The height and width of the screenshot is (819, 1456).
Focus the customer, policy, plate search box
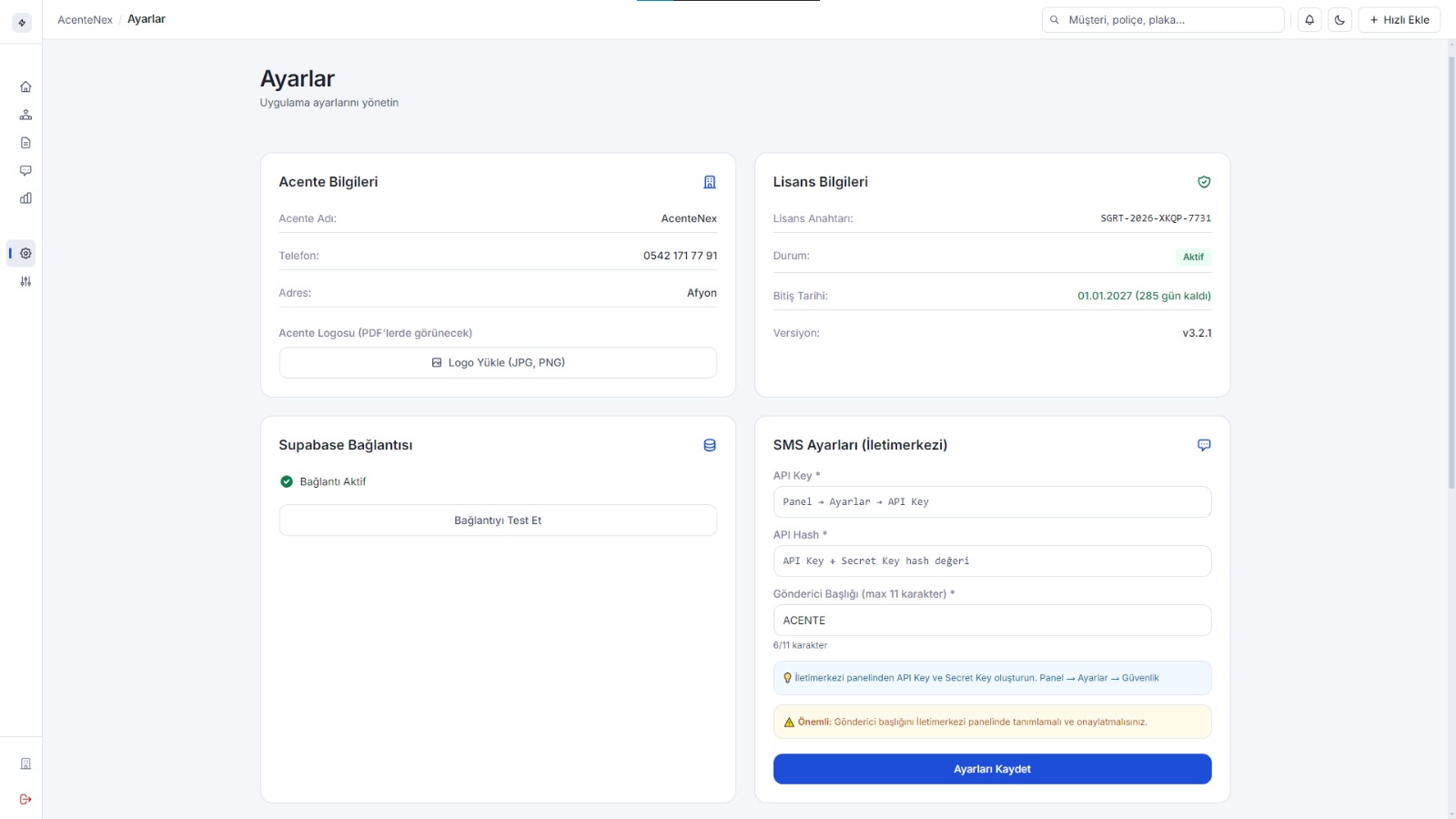pyautogui.click(x=1169, y=20)
